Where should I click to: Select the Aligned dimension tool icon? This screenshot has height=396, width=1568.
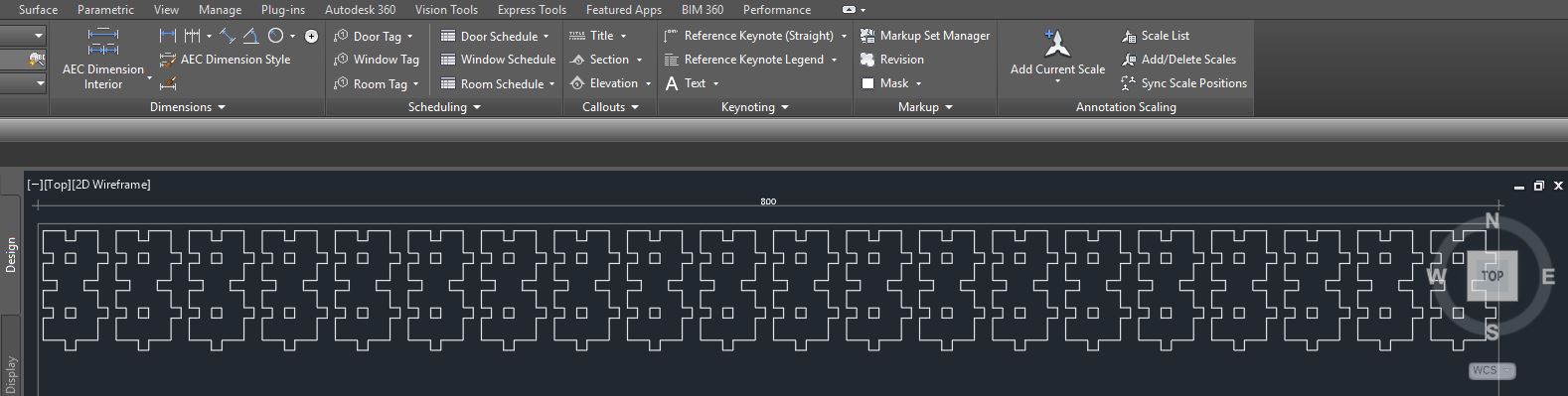[228, 36]
